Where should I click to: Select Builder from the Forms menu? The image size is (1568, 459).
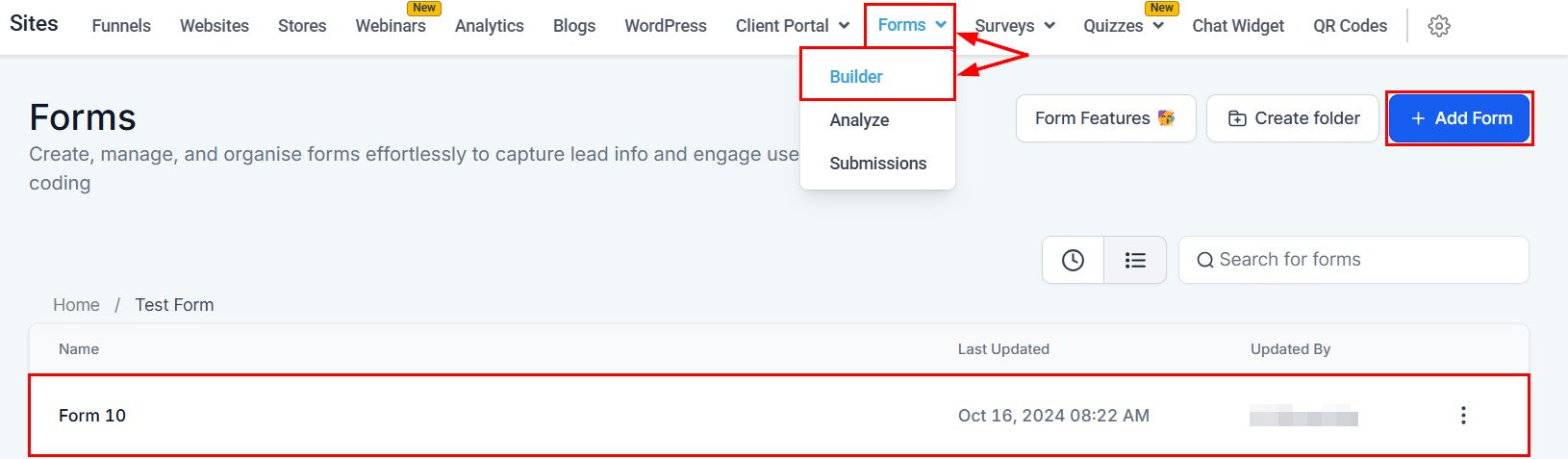click(x=856, y=77)
